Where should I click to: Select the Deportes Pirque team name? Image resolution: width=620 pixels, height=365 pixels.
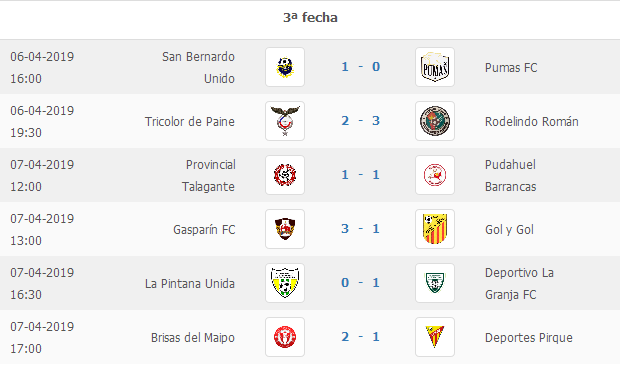coord(529,337)
